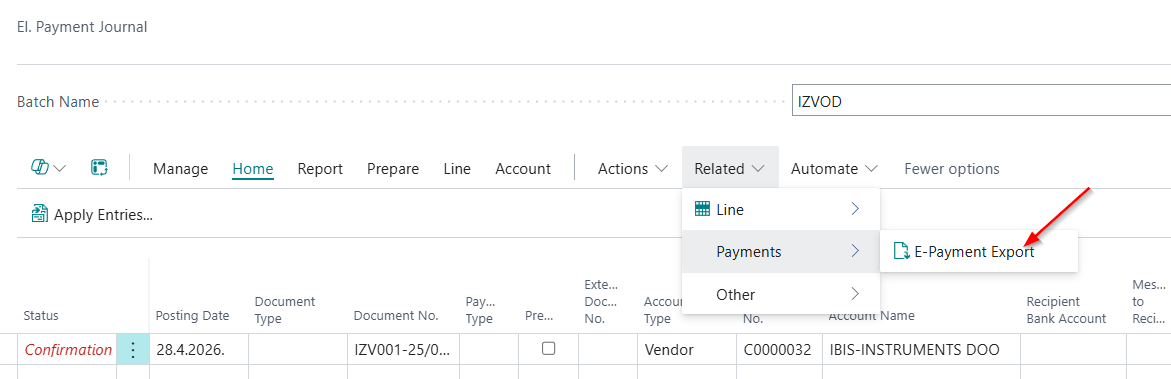Open the Report tab
Screen dimensions: 1171x379
pyautogui.click(x=320, y=169)
